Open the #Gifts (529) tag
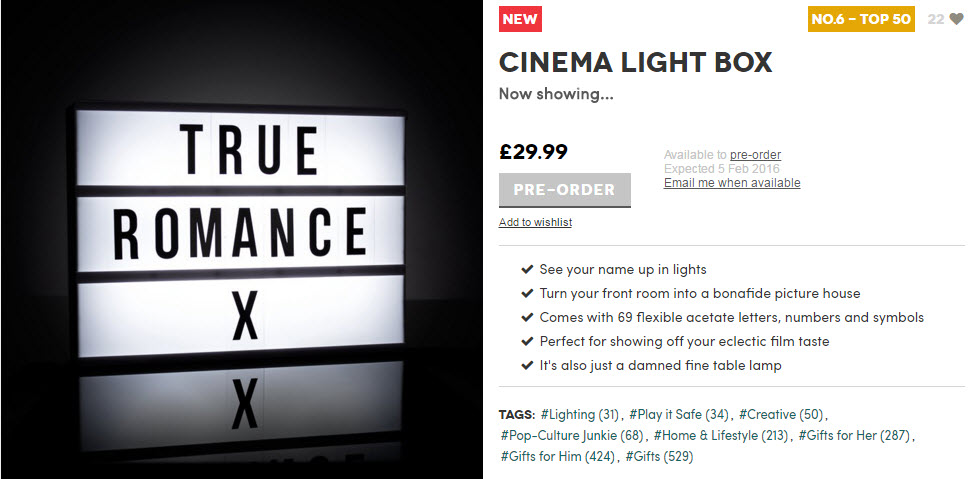 click(659, 456)
